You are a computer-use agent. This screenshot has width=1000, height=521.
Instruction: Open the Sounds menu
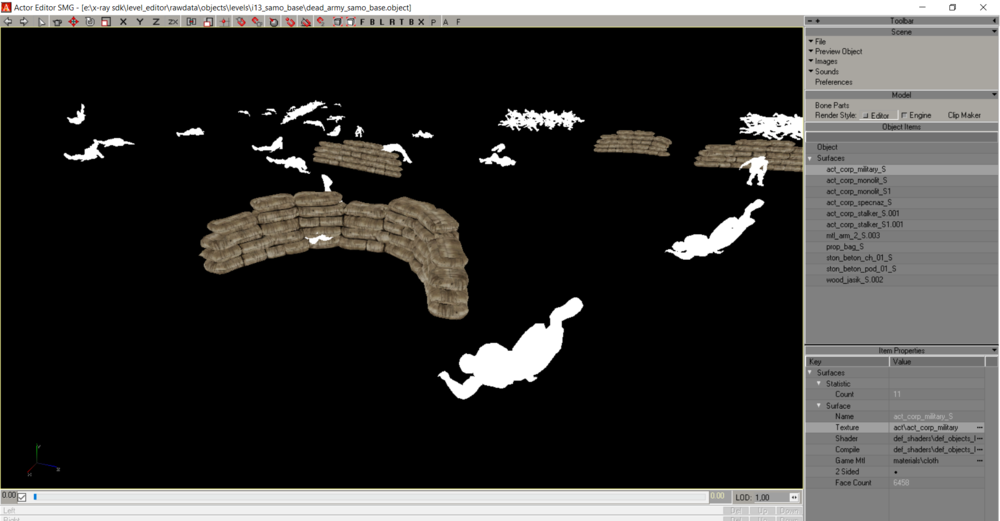pos(827,72)
